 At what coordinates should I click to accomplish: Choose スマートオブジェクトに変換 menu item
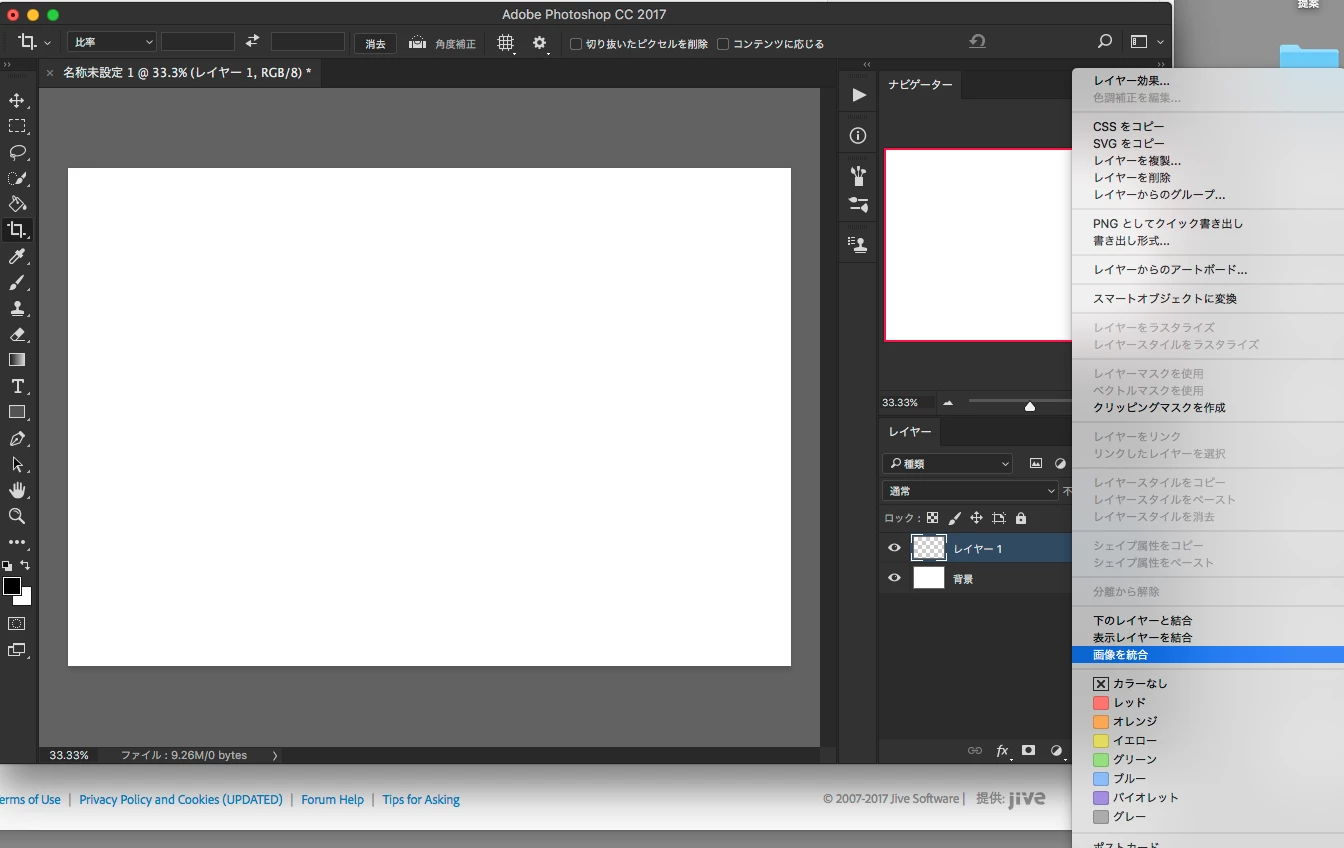coord(1165,299)
